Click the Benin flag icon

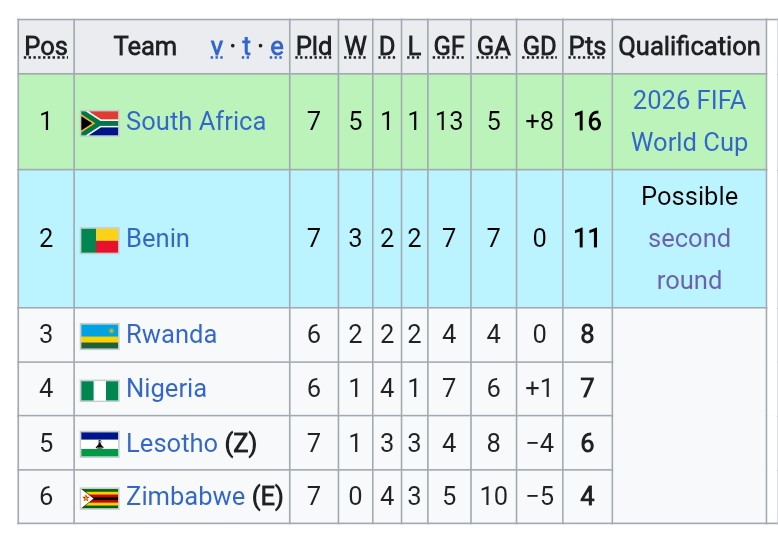pyautogui.click(x=100, y=241)
